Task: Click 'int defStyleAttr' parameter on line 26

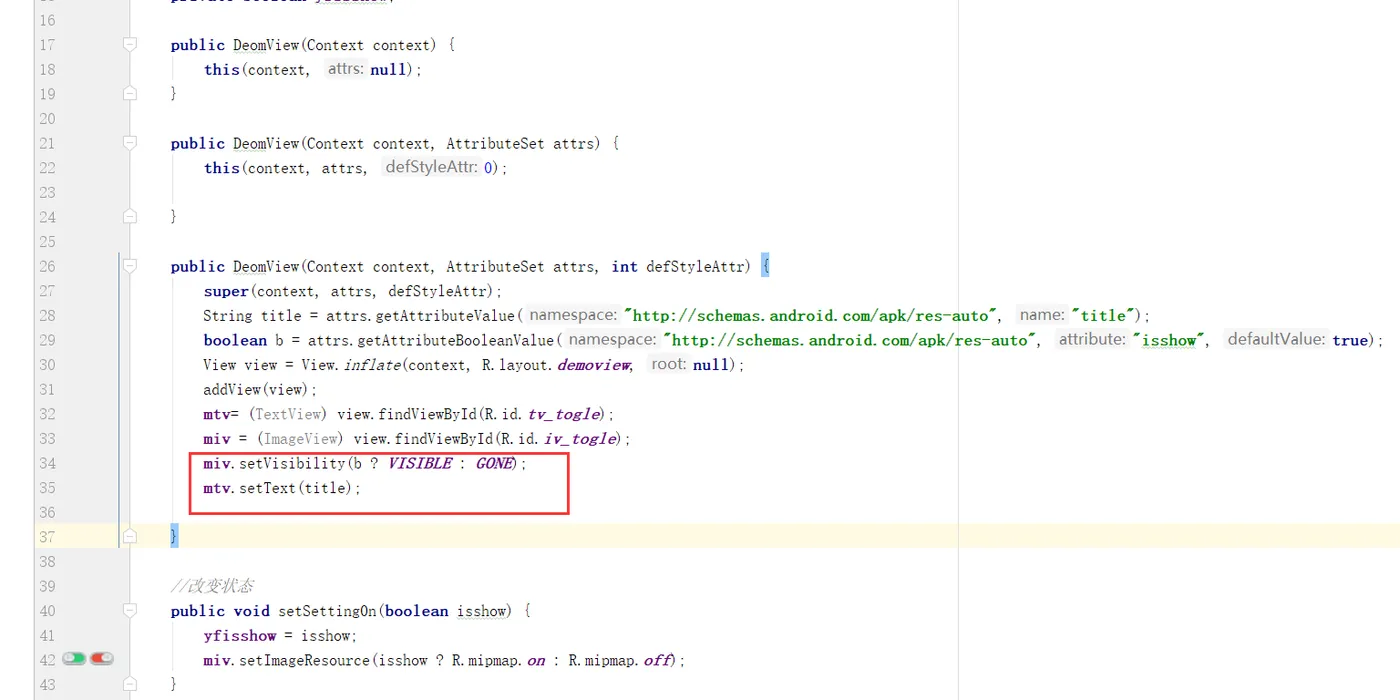Action: pyautogui.click(x=680, y=266)
